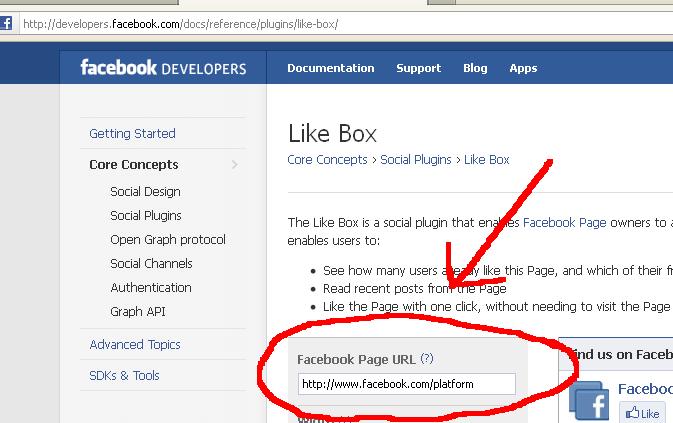673x423 pixels.
Task: Open Authentication sidebar item
Action: [x=151, y=287]
